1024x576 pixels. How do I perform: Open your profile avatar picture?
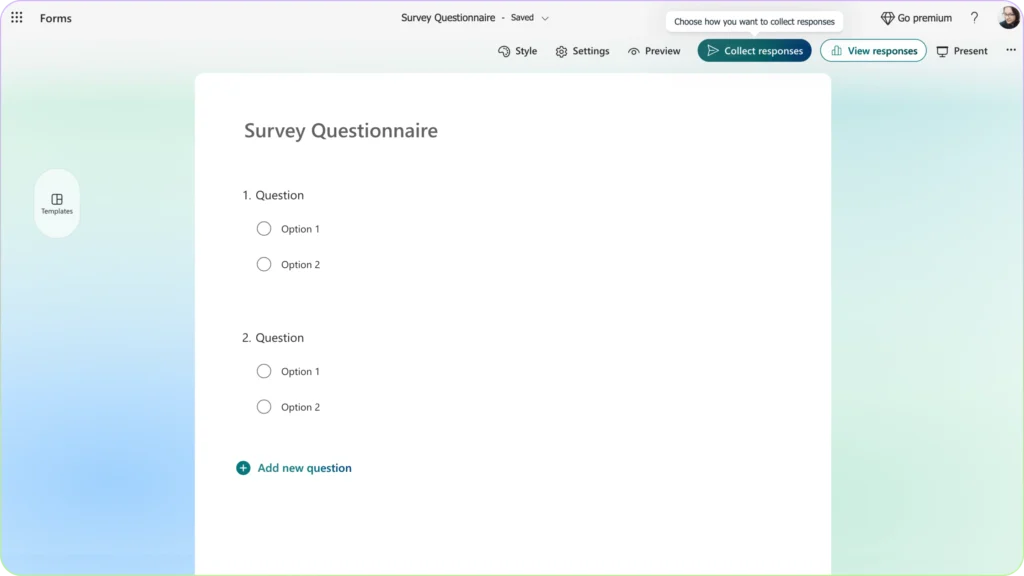(x=1007, y=17)
